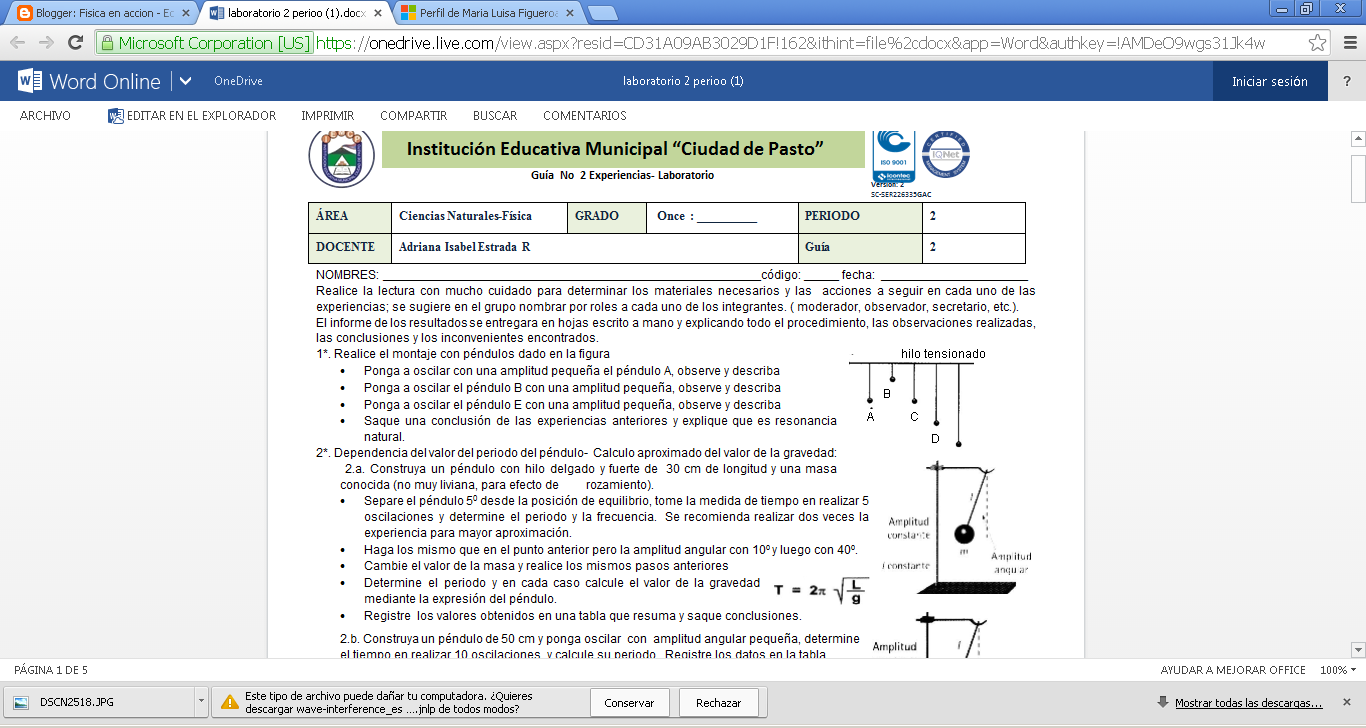The height and width of the screenshot is (728, 1366).
Task: Switch to the Blogger Fisica en accion tab
Action: [x=105, y=14]
